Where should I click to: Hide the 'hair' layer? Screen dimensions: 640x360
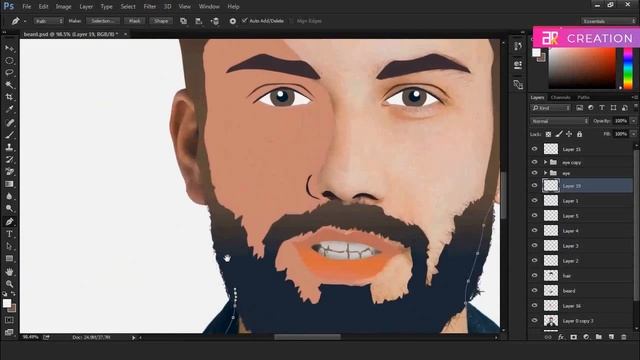click(x=534, y=276)
